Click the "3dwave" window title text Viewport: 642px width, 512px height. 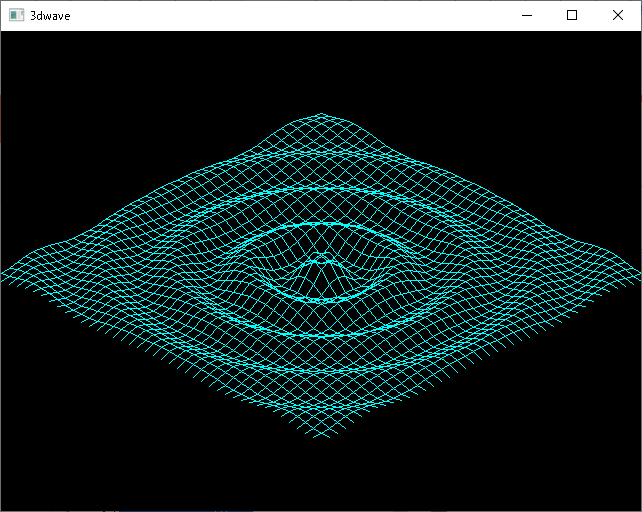pos(50,16)
